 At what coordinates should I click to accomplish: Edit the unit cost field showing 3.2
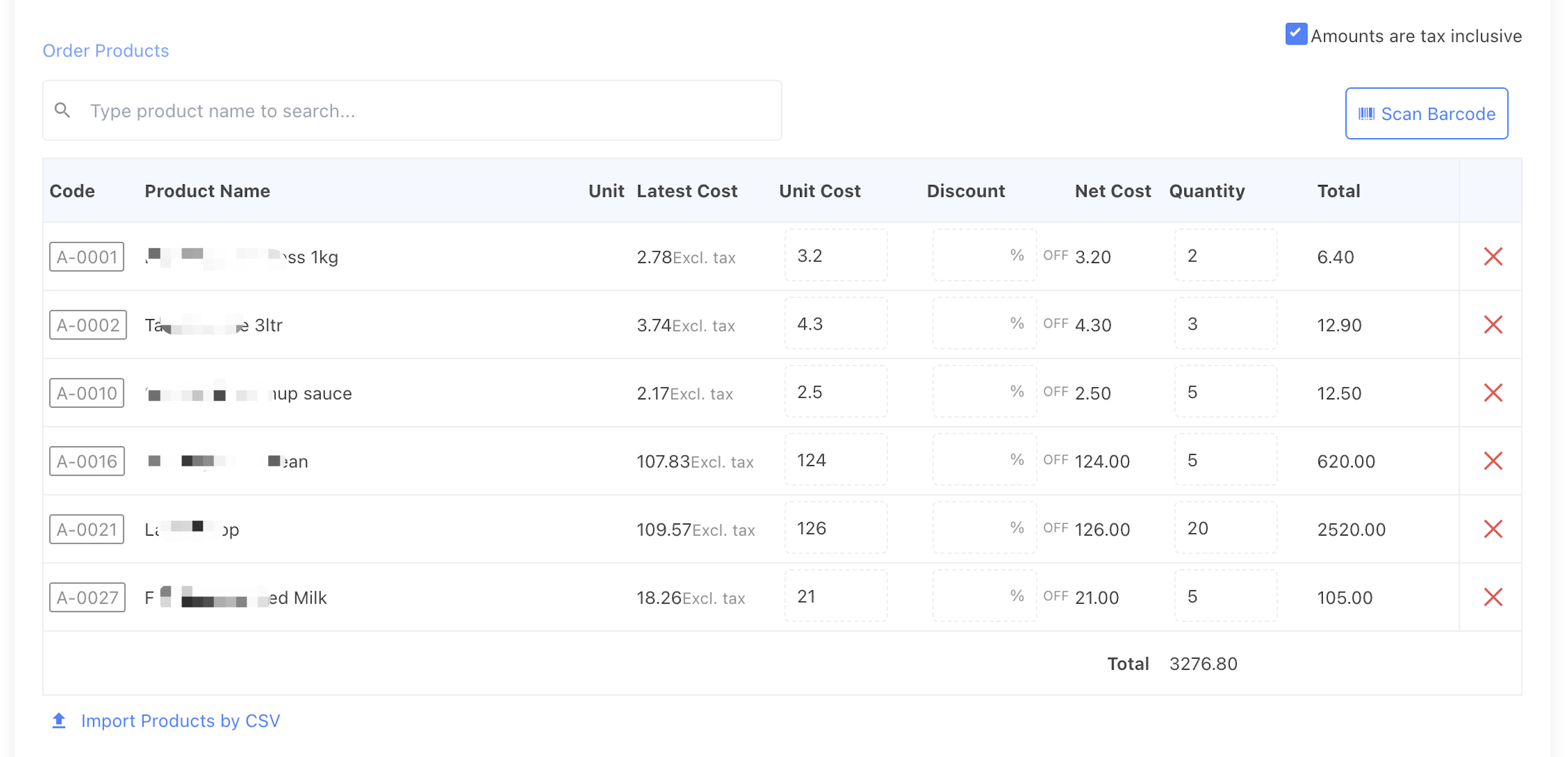pos(835,256)
